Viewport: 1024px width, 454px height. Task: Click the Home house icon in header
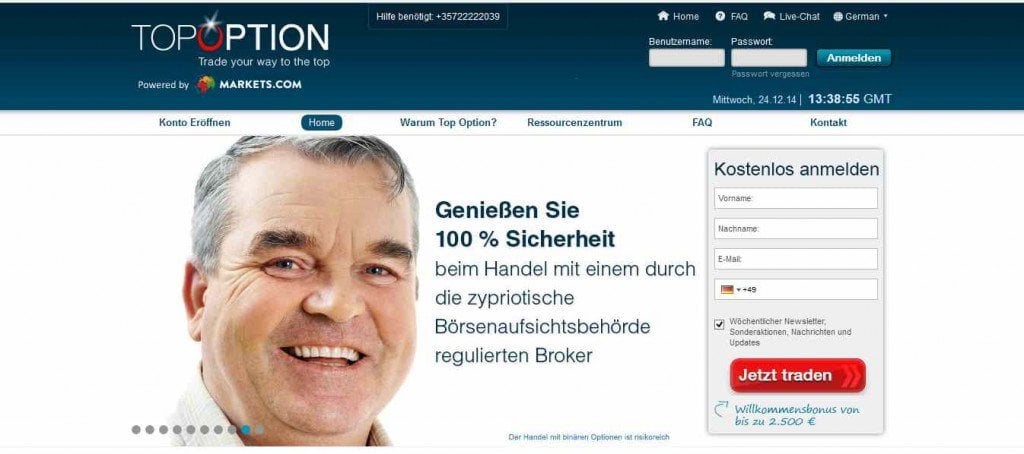[x=663, y=16]
